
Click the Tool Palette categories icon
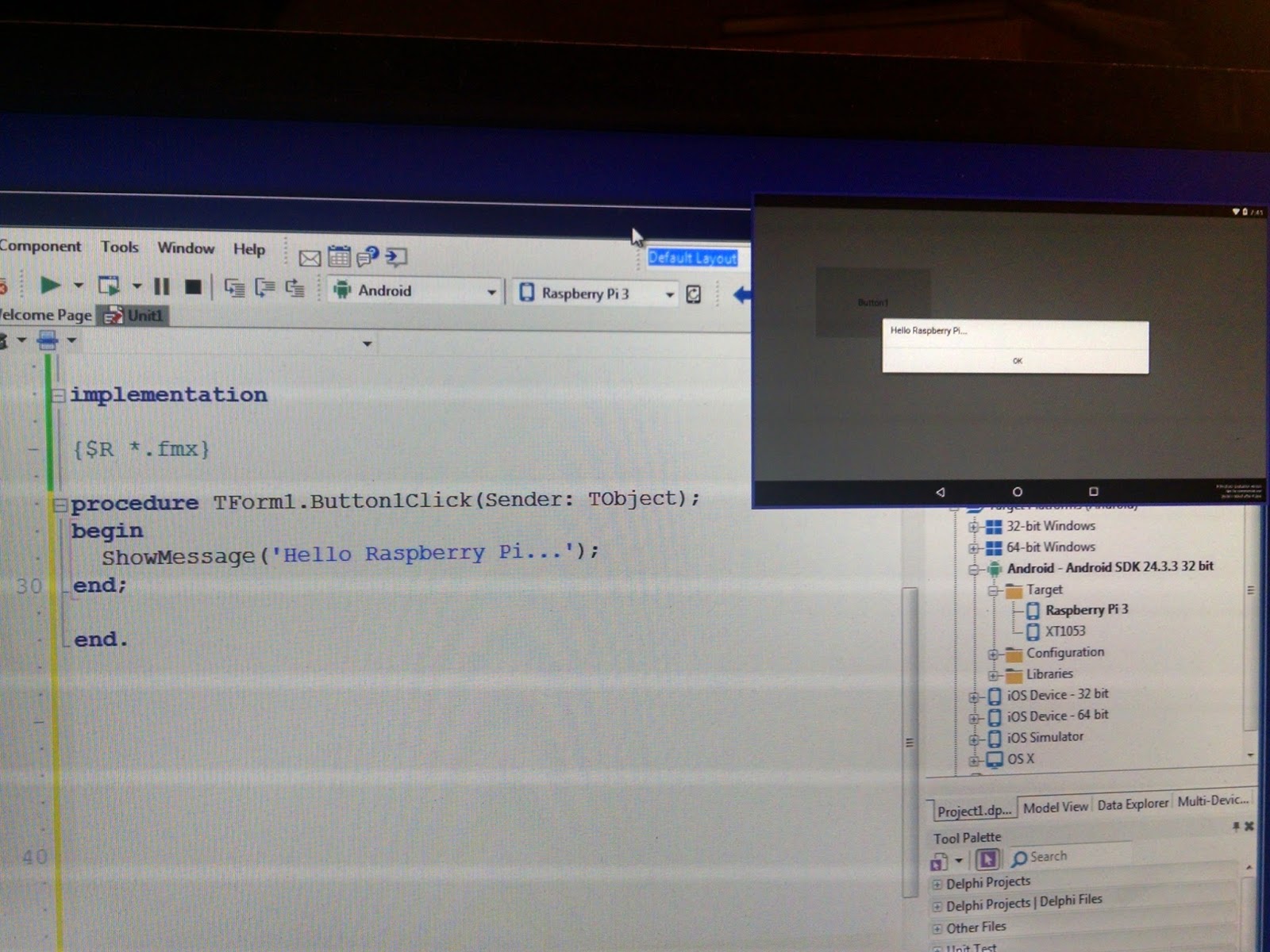[939, 861]
